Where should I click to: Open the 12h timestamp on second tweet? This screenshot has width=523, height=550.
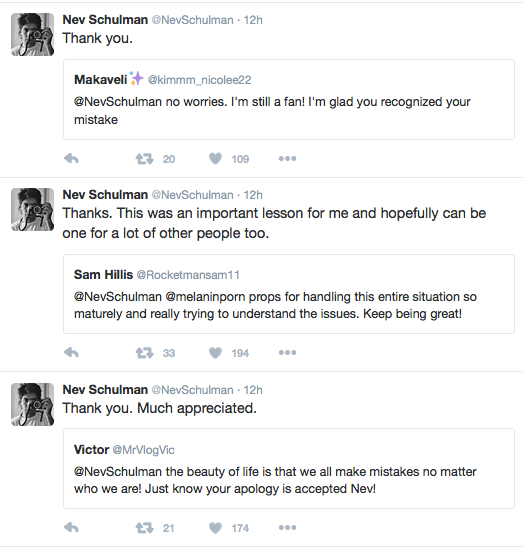click(x=253, y=195)
